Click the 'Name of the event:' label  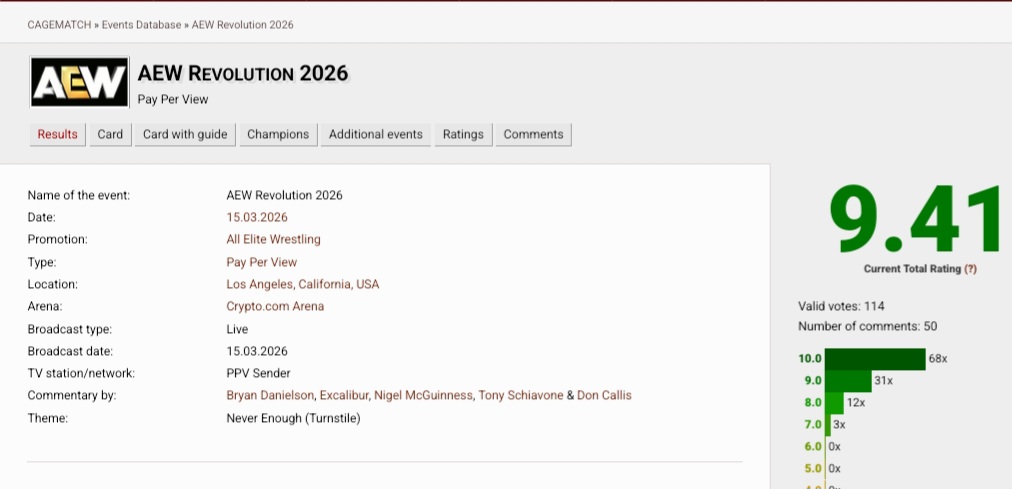79,195
